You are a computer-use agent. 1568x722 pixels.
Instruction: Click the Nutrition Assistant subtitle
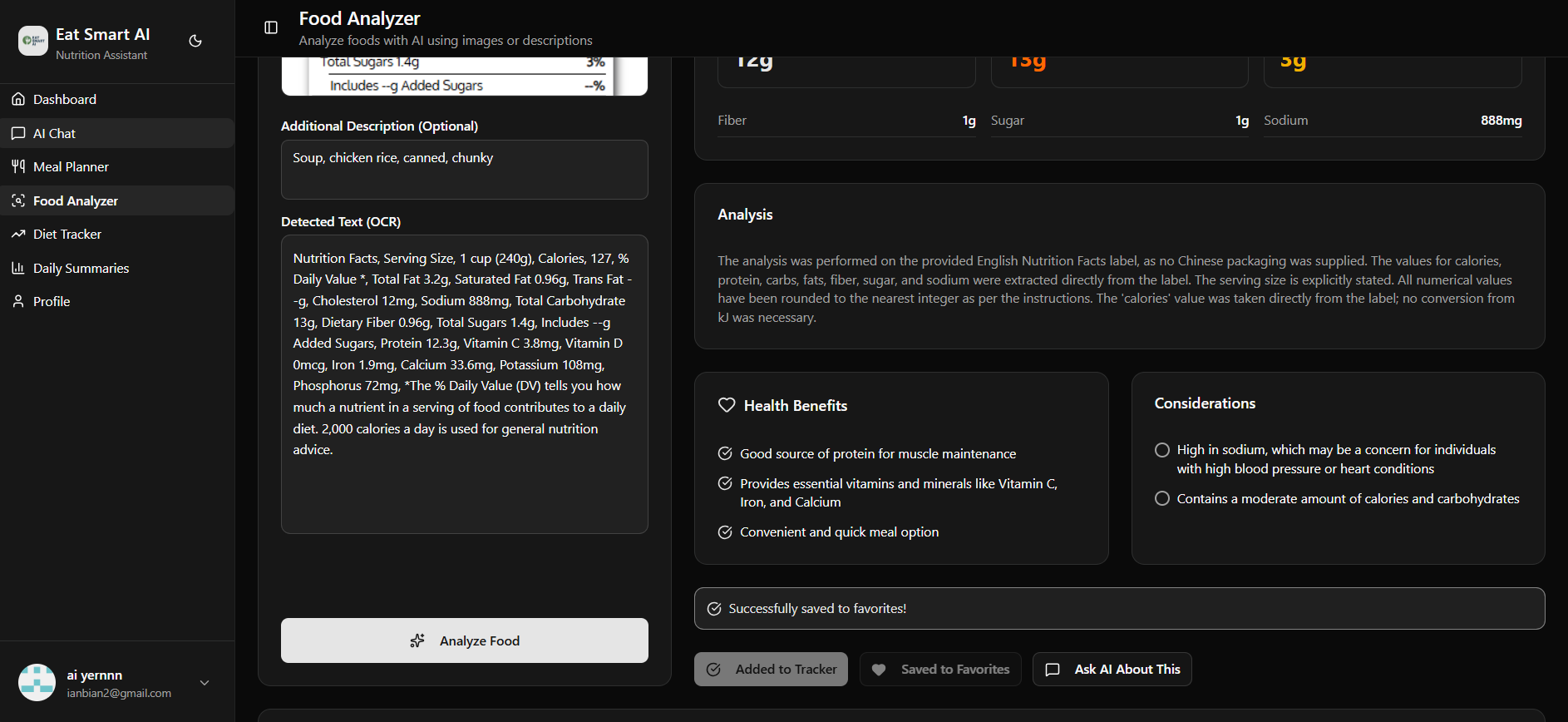click(x=101, y=55)
